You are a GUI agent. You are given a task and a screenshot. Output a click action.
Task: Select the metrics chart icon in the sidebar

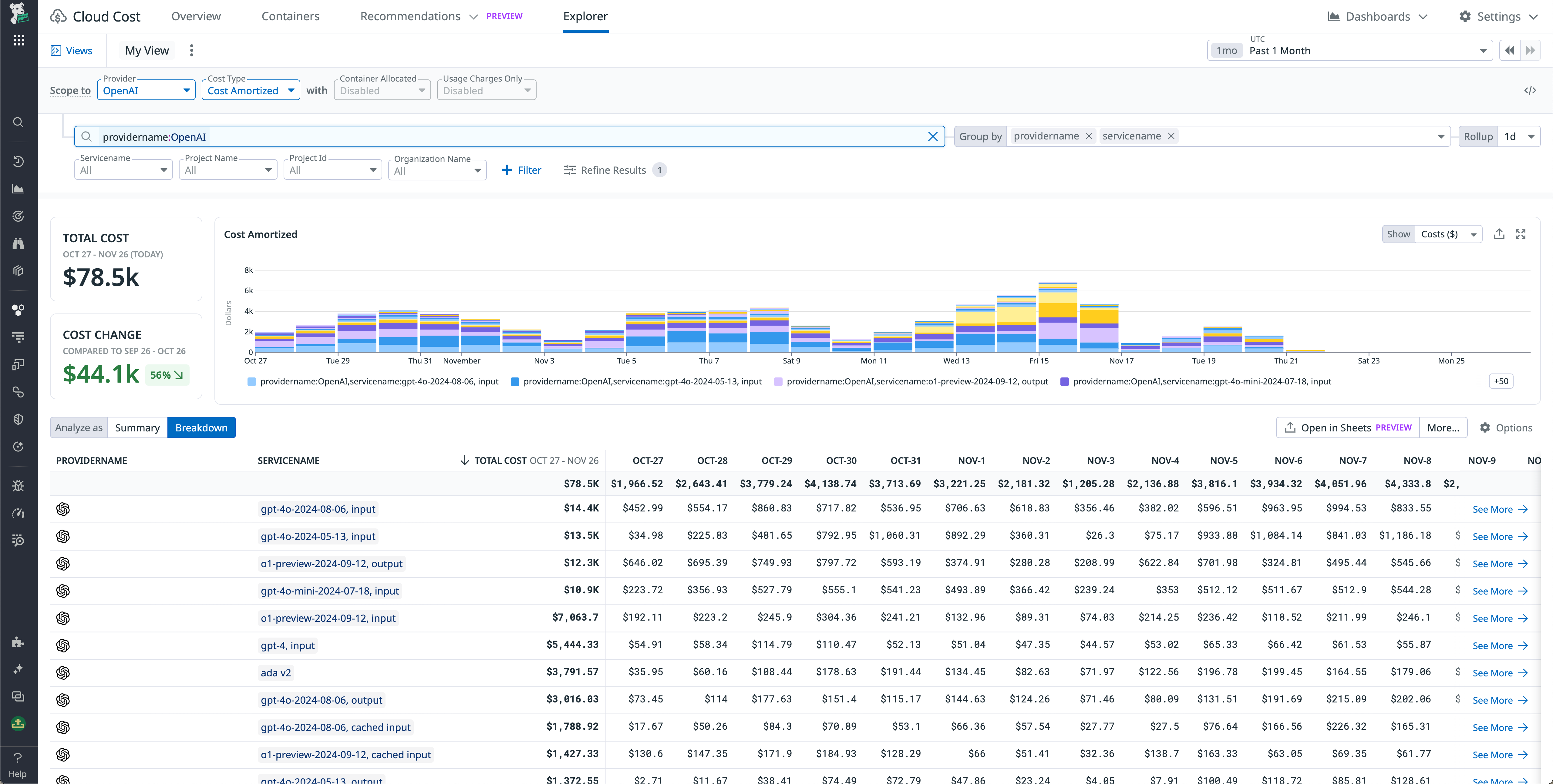point(18,189)
